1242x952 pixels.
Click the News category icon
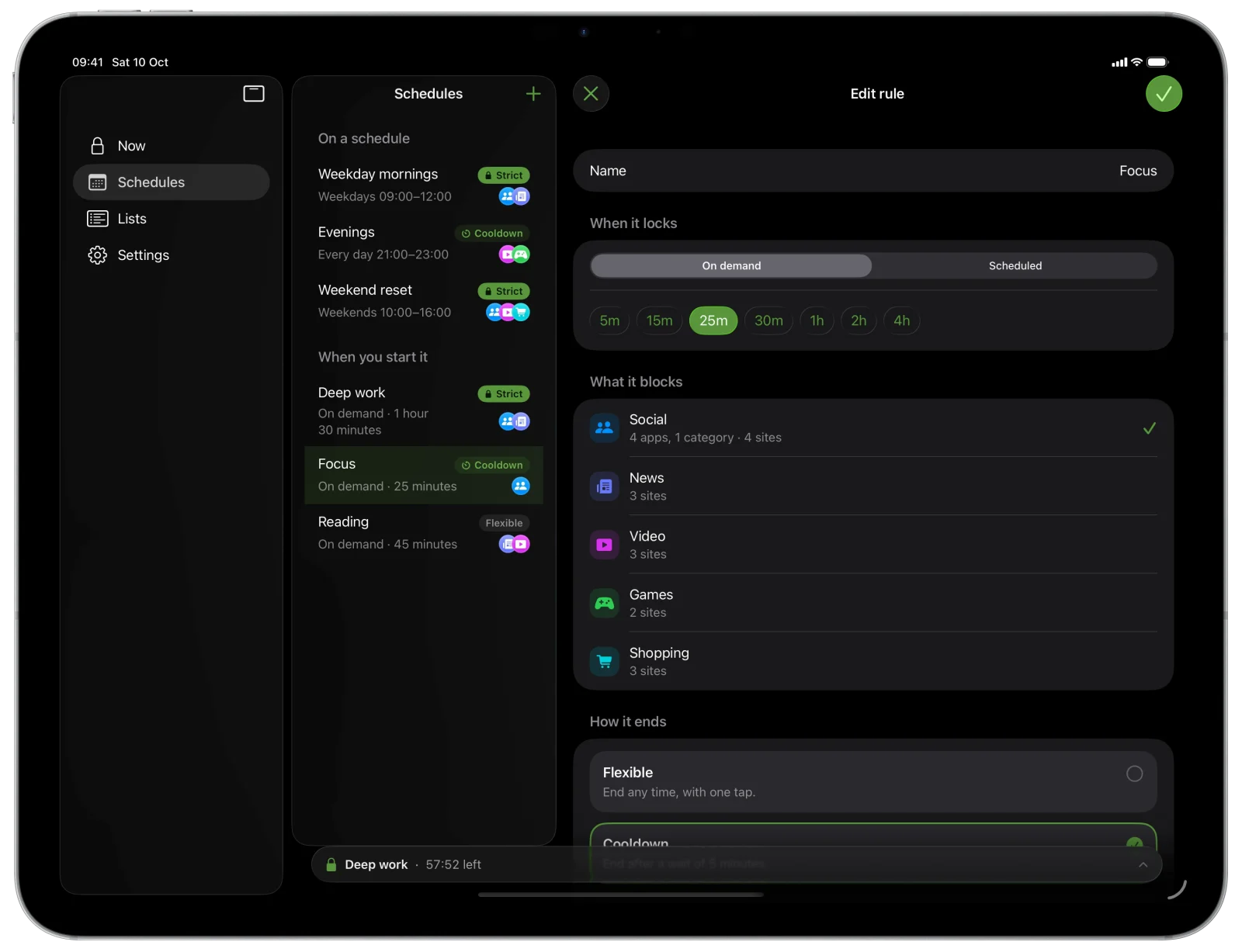pos(605,486)
